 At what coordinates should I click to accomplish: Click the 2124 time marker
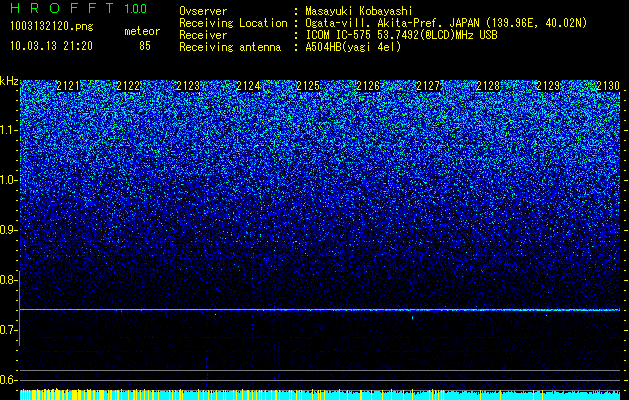248,86
